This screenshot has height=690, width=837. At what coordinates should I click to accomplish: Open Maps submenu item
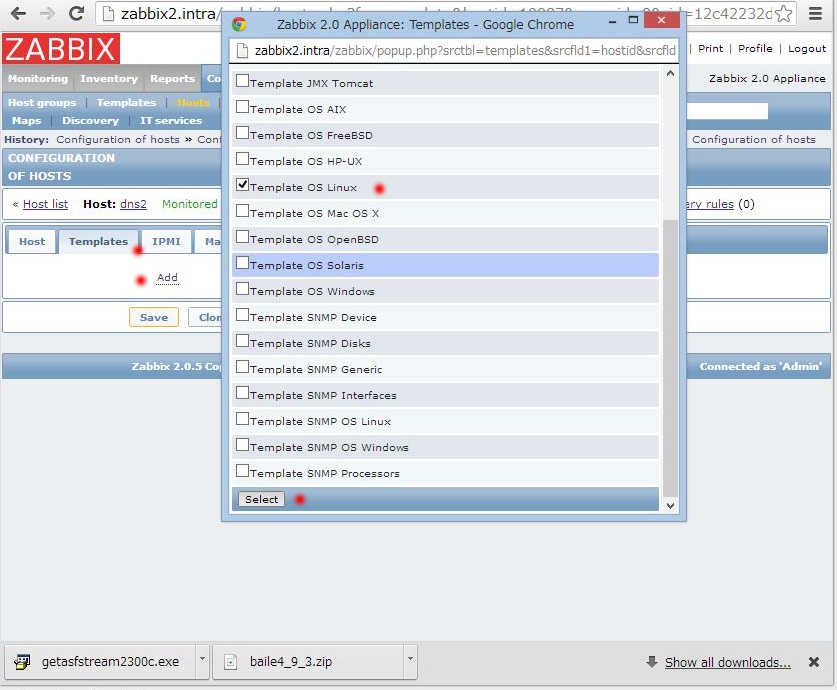[x=27, y=121]
